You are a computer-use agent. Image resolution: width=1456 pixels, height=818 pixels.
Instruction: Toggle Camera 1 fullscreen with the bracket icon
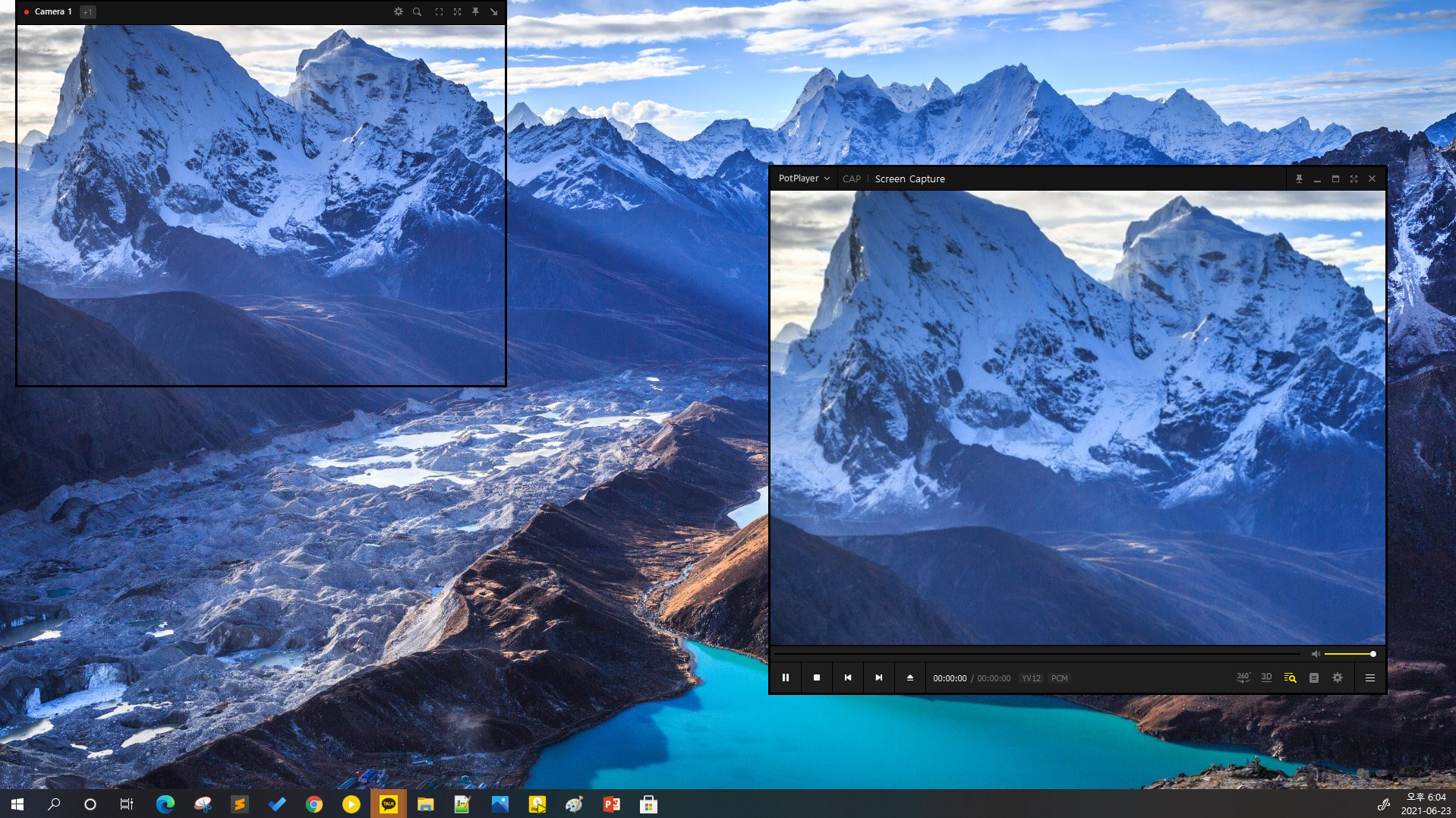pyautogui.click(x=439, y=11)
